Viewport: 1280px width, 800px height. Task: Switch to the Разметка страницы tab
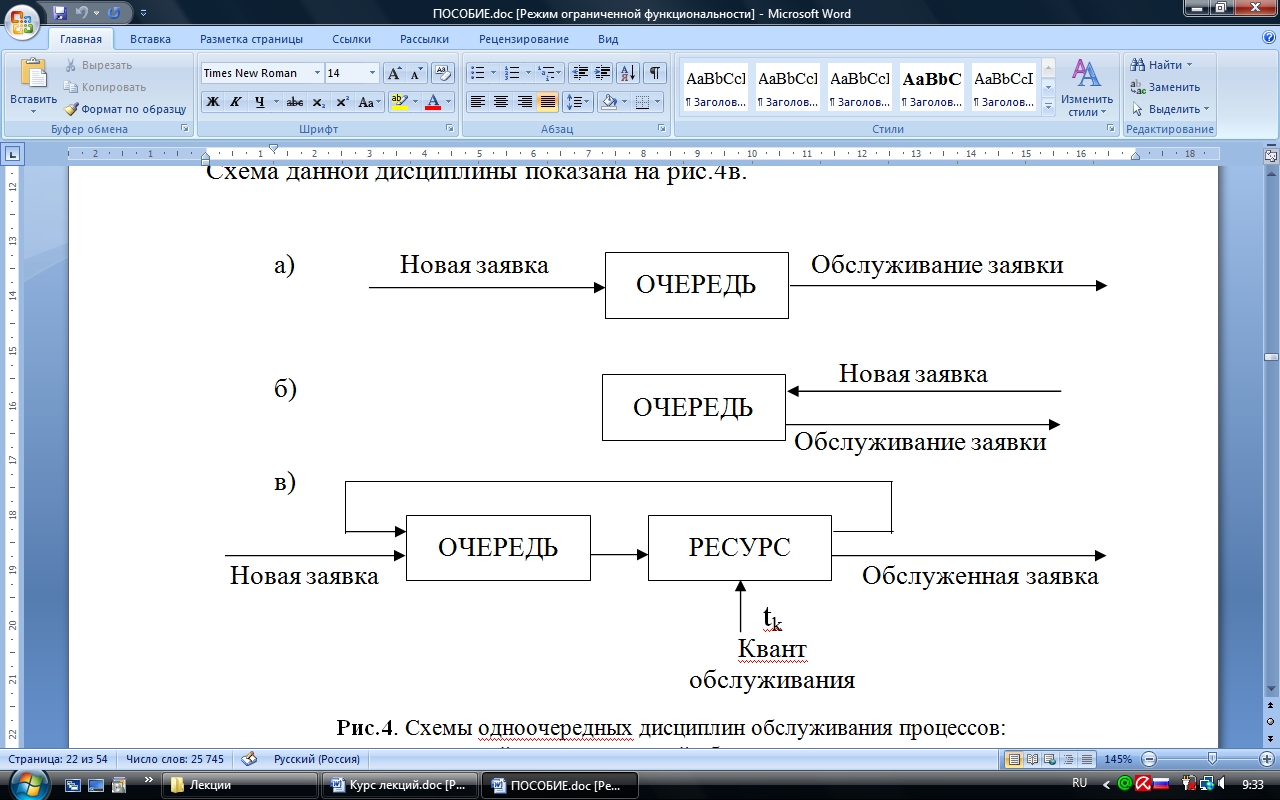(251, 39)
